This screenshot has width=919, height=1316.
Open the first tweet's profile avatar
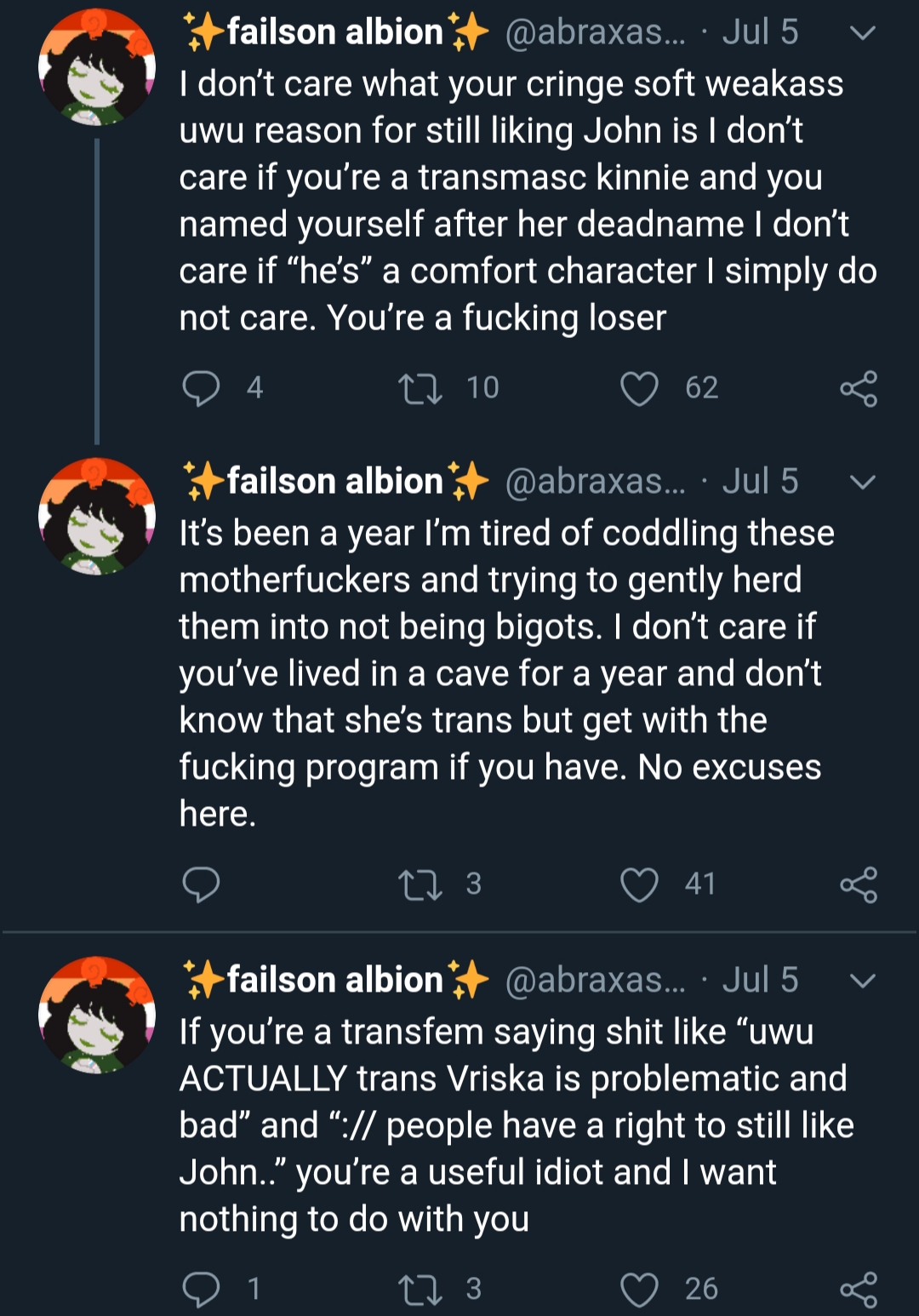[97, 68]
